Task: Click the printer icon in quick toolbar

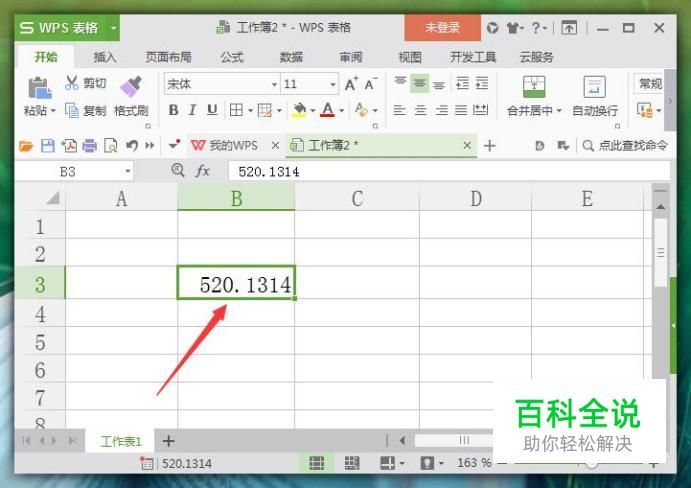Action: pos(89,145)
